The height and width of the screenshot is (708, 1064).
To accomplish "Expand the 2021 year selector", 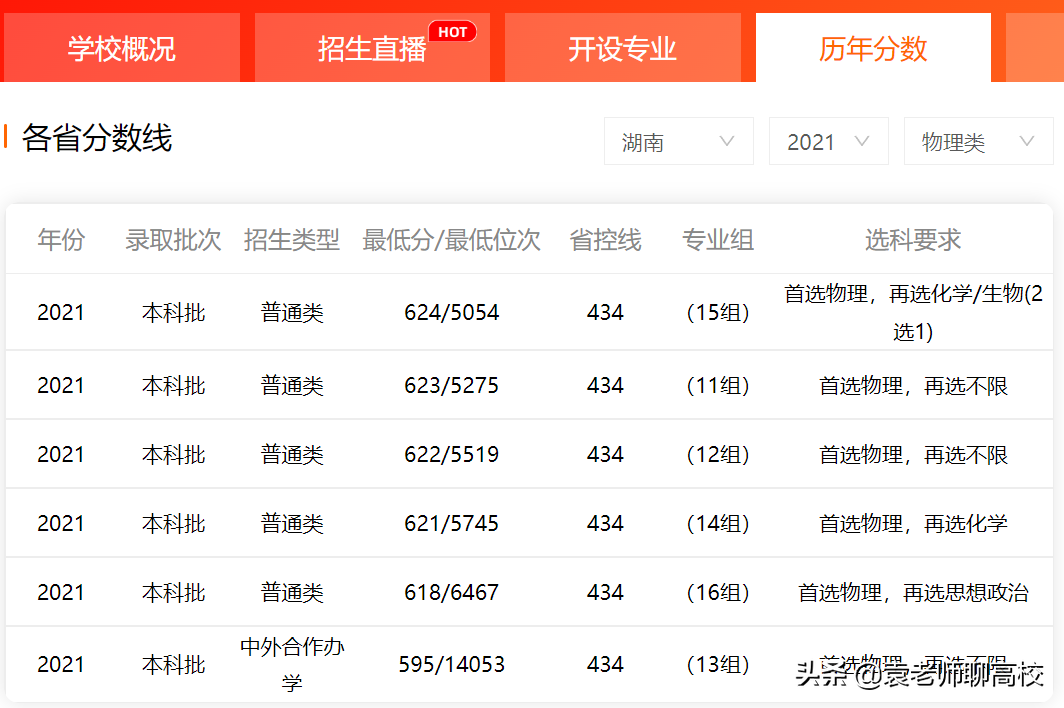I will click(x=828, y=141).
